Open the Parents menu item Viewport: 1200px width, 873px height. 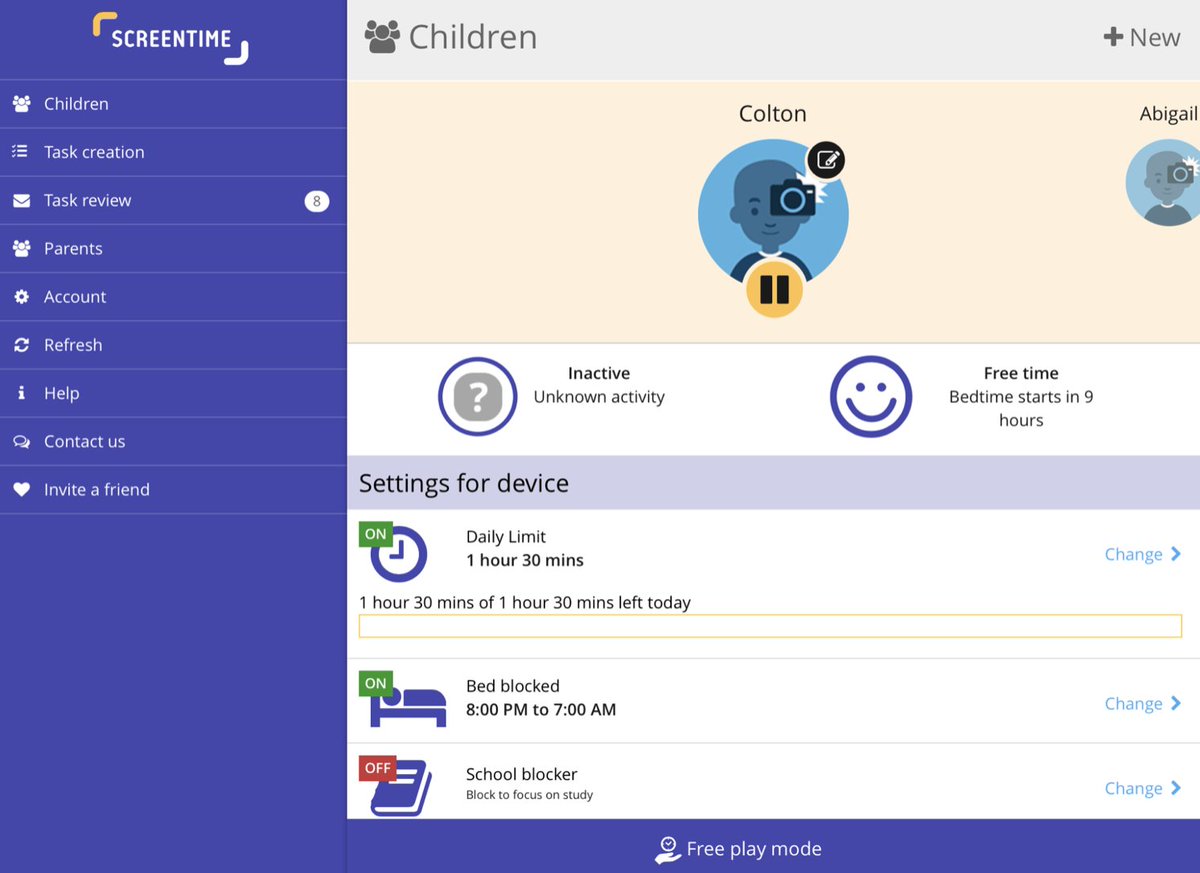[x=173, y=248]
